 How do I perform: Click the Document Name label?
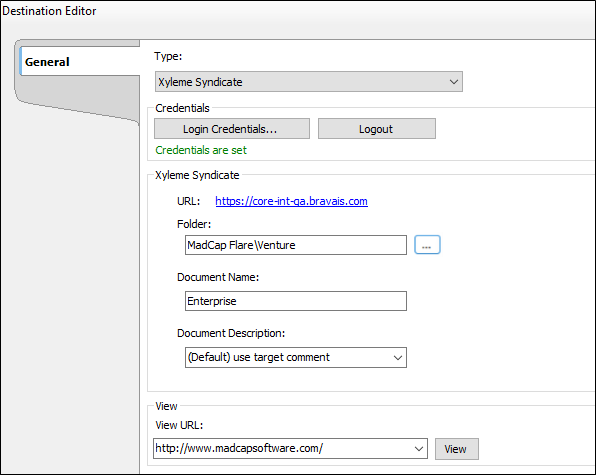[218, 277]
